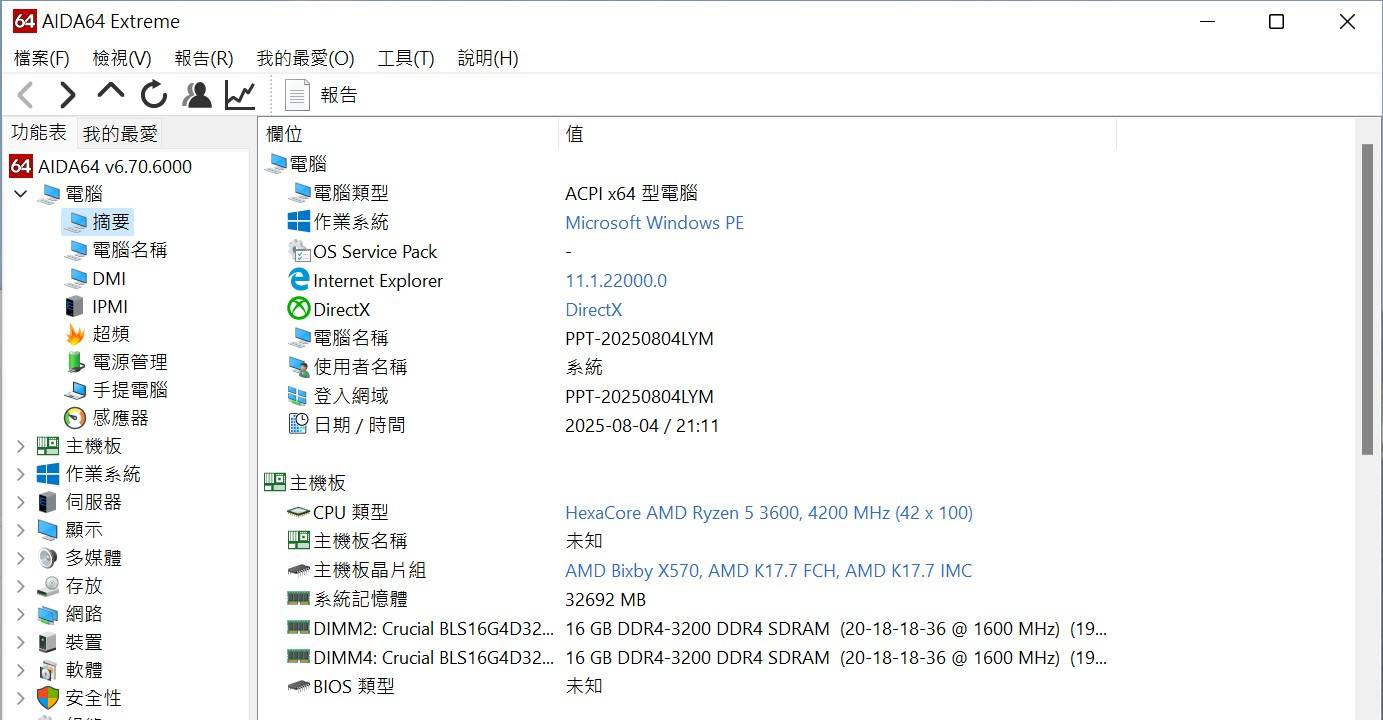Open the 說明(H) menu

(488, 58)
